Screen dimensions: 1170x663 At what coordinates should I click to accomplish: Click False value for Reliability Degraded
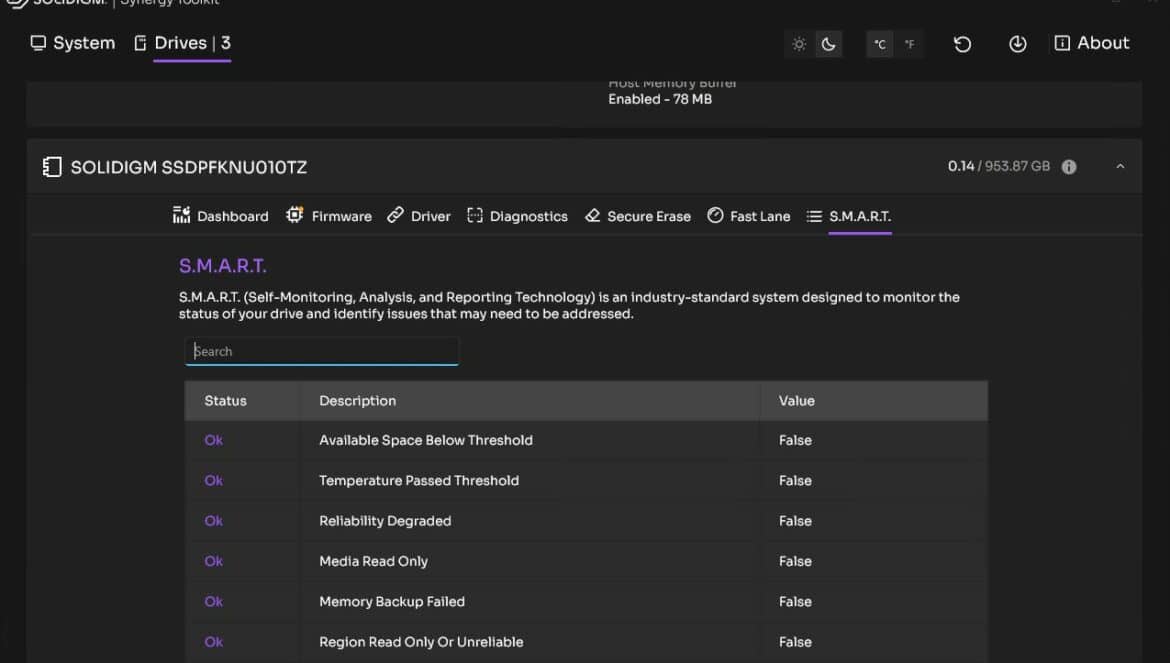tap(795, 521)
